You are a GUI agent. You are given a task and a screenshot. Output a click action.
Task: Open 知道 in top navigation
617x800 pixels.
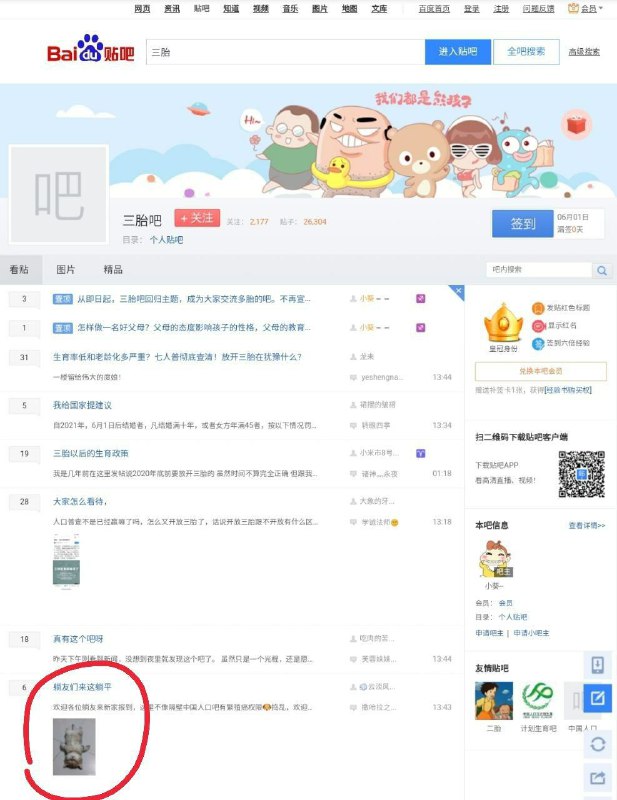point(231,8)
